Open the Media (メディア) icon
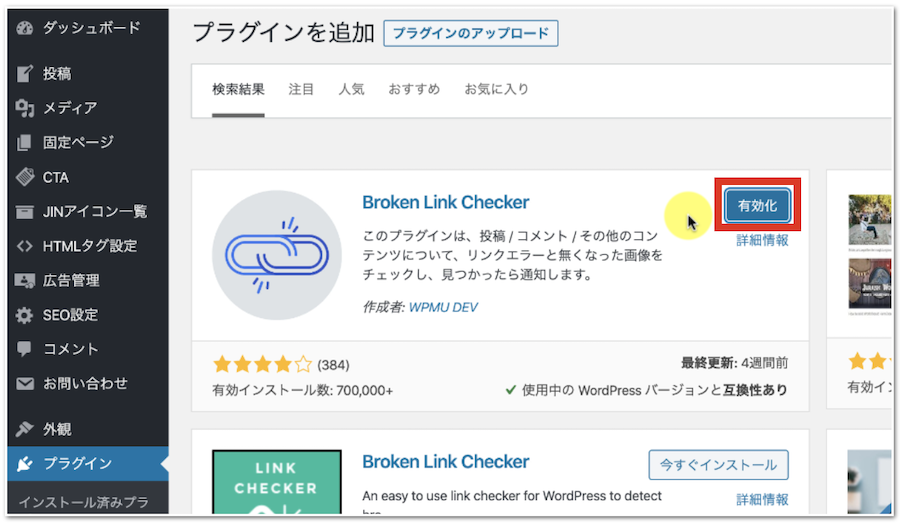The image size is (900, 523). (25, 108)
